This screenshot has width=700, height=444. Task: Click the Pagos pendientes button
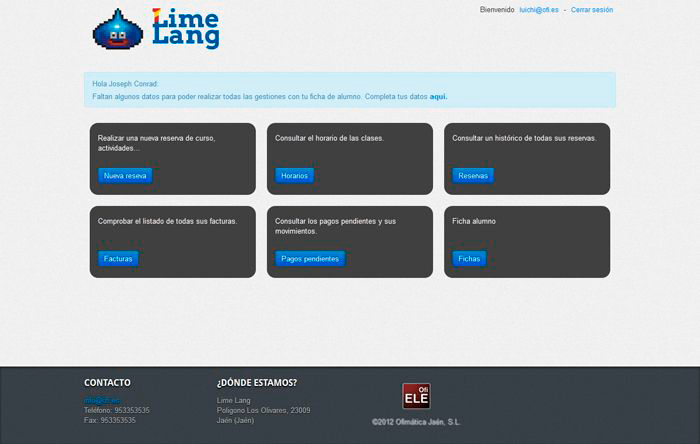click(310, 258)
